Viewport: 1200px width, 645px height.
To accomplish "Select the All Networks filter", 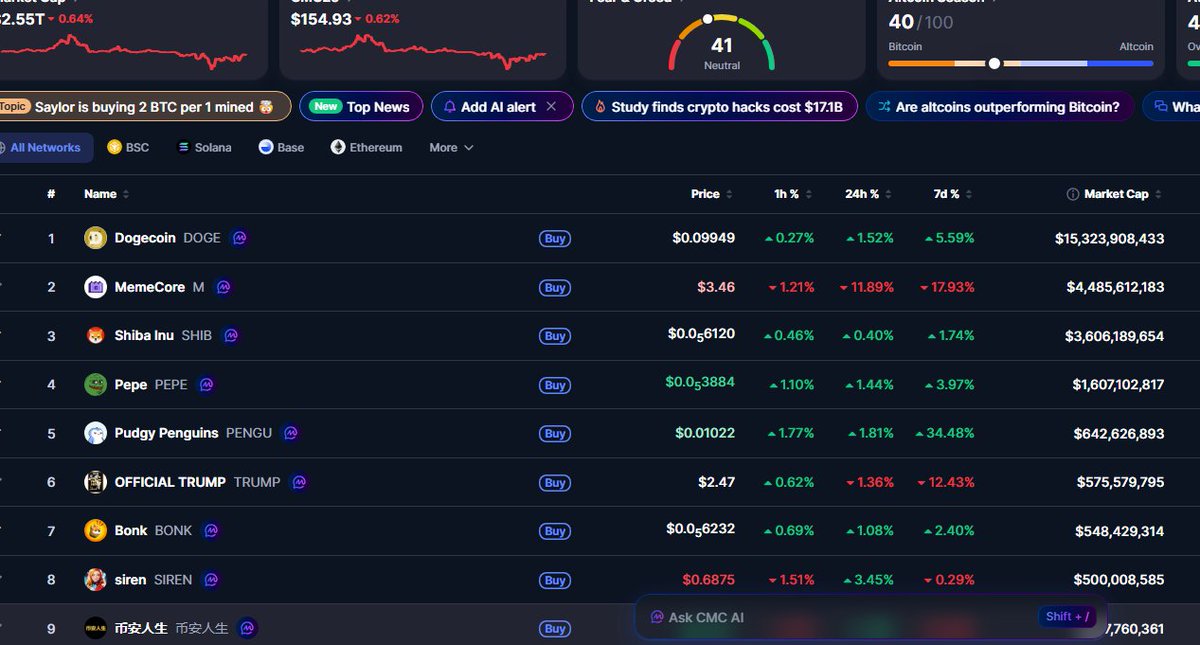I will [x=45, y=147].
